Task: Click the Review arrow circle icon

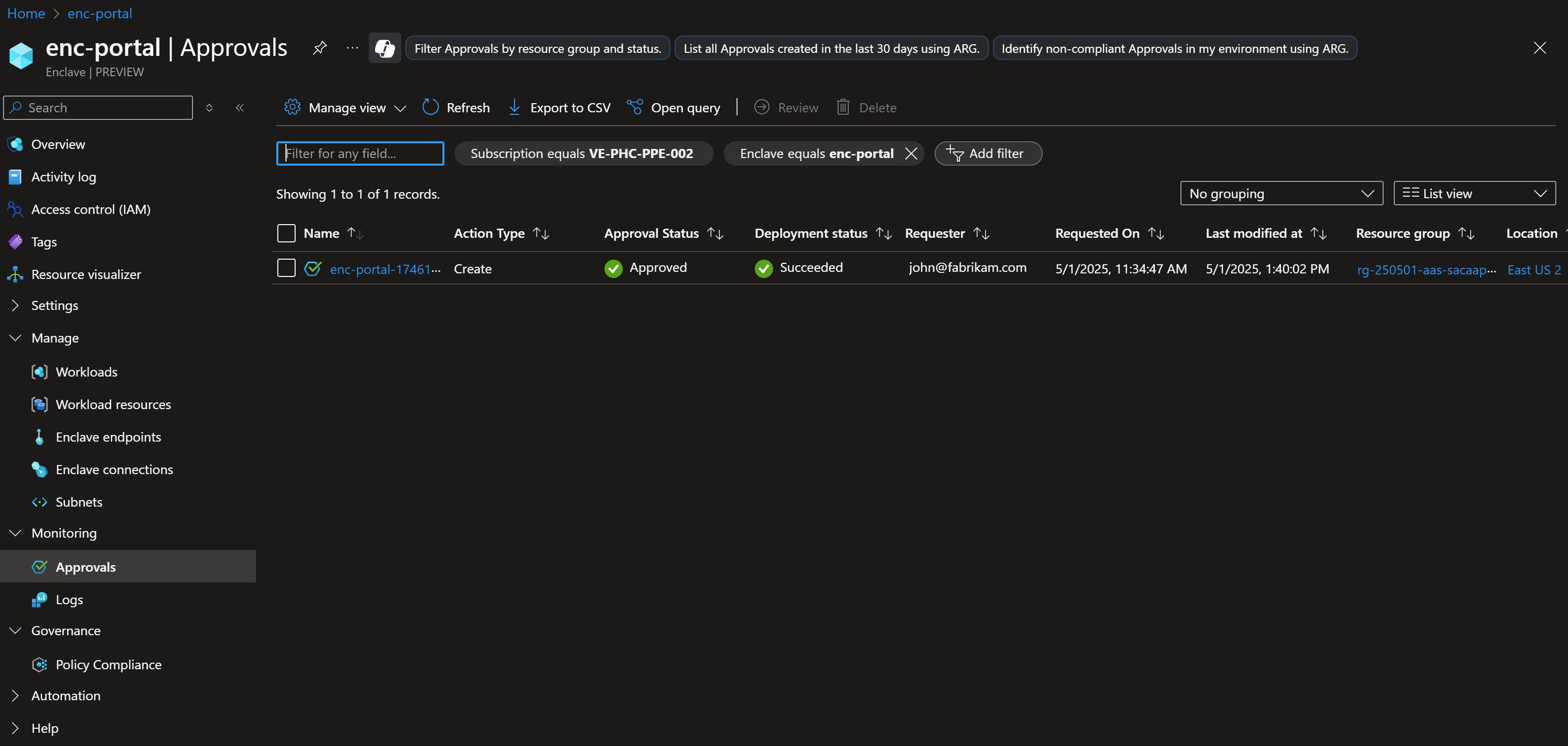Action: pyautogui.click(x=761, y=107)
